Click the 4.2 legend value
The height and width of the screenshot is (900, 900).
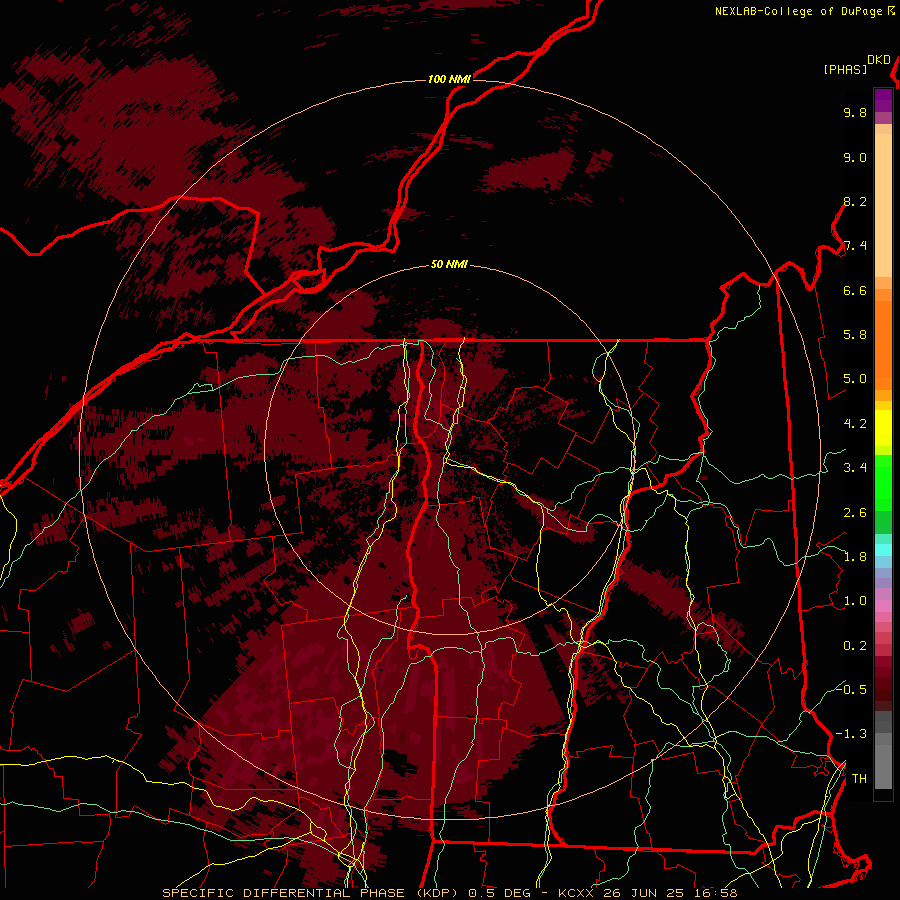click(x=855, y=424)
